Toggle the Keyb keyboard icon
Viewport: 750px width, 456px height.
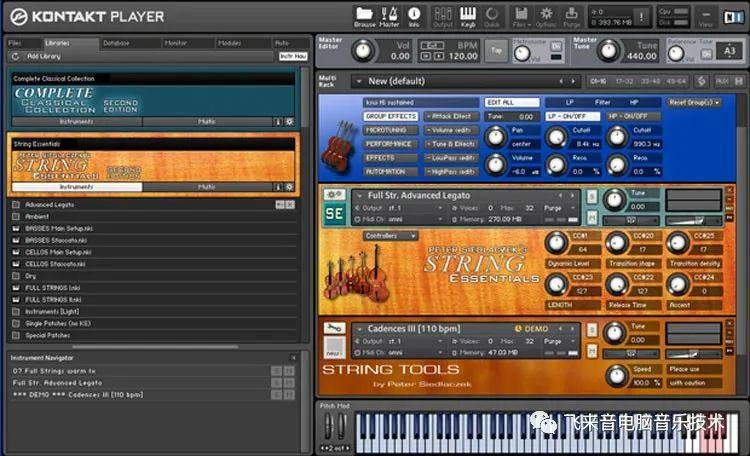(467, 17)
